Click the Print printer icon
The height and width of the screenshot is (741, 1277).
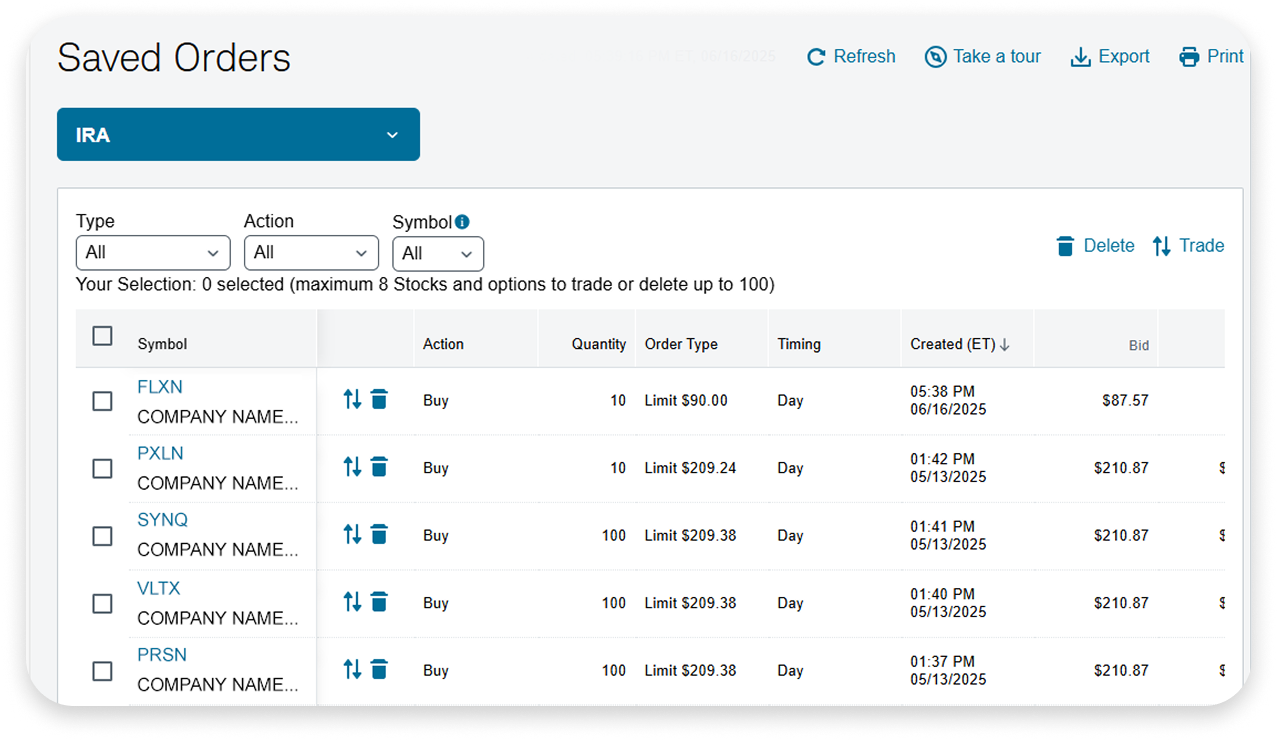point(1189,57)
